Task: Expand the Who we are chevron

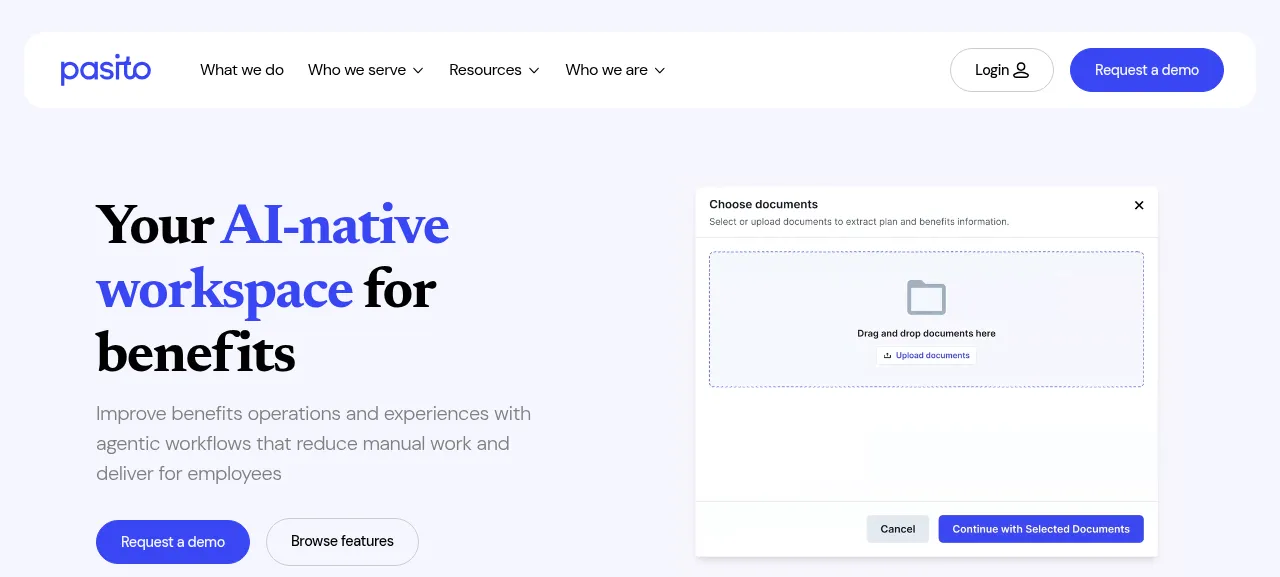Action: 660,70
